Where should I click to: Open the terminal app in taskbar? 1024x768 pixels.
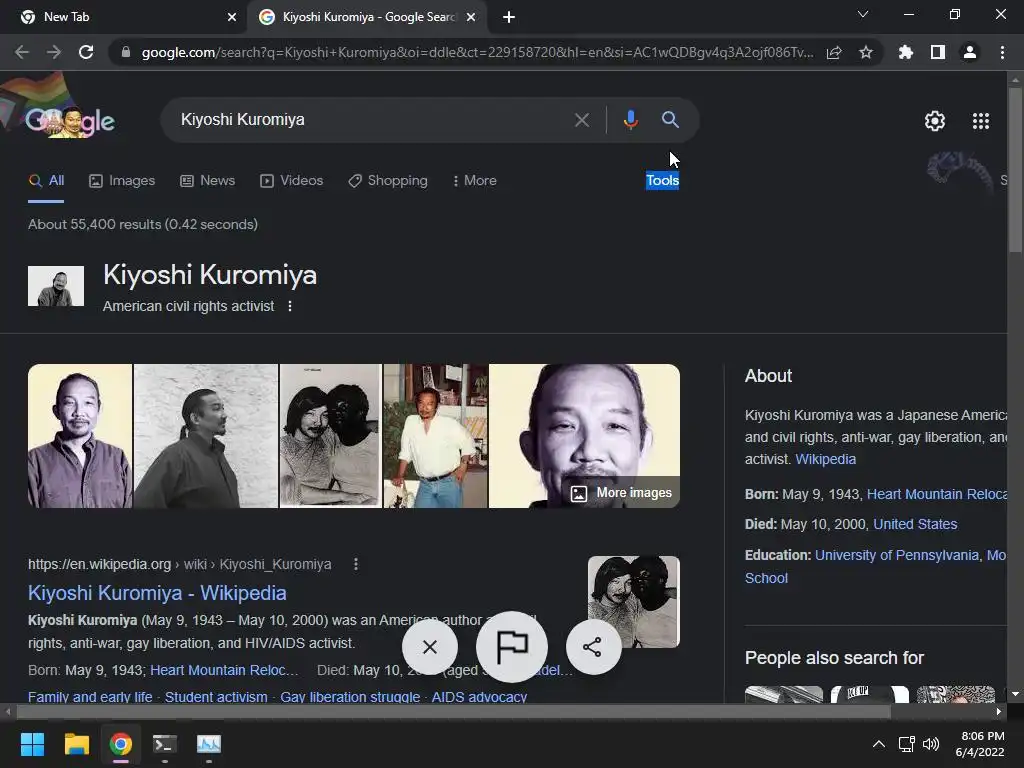[x=165, y=744]
